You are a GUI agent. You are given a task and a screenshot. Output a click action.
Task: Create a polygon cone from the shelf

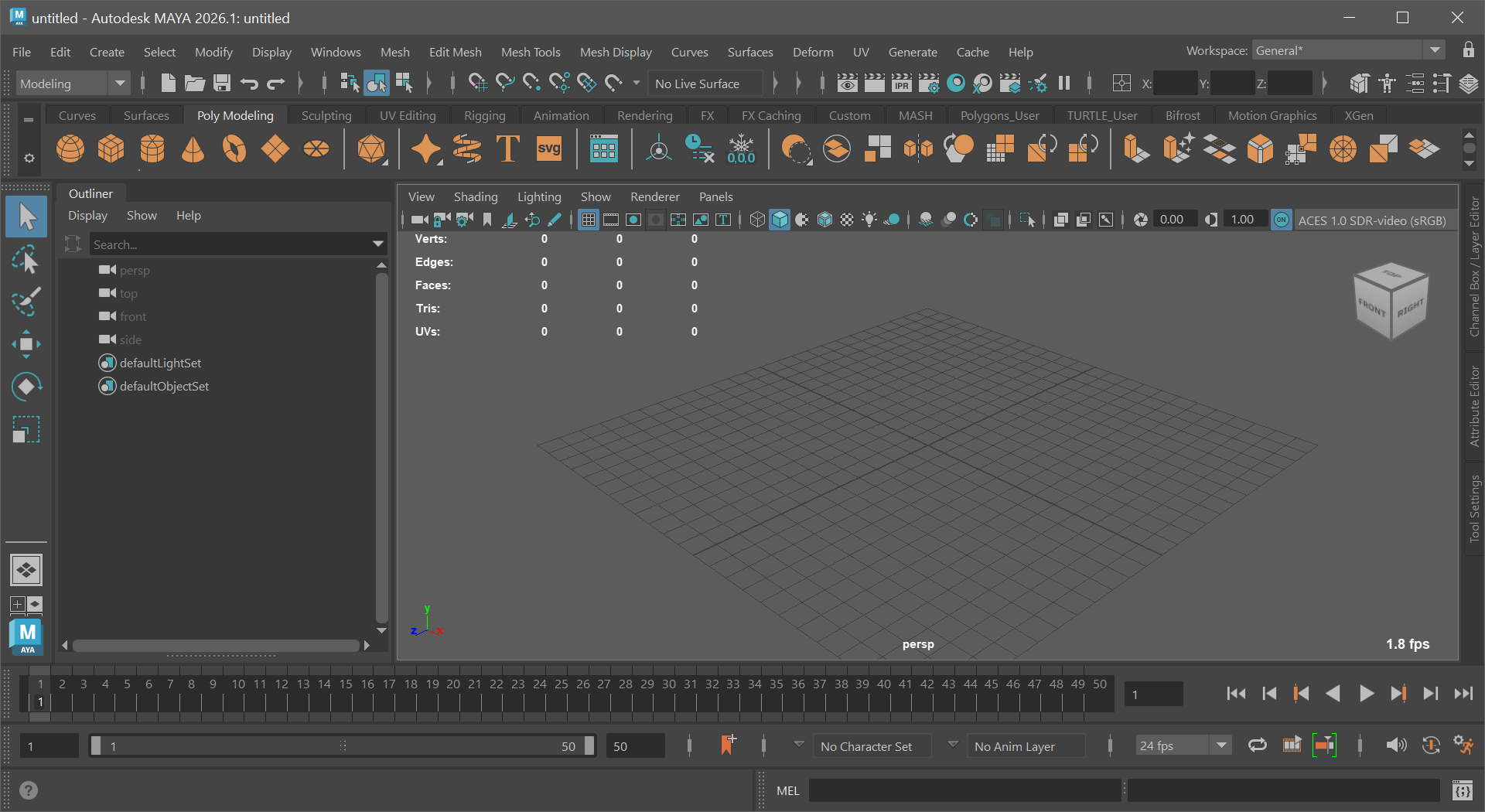point(193,148)
